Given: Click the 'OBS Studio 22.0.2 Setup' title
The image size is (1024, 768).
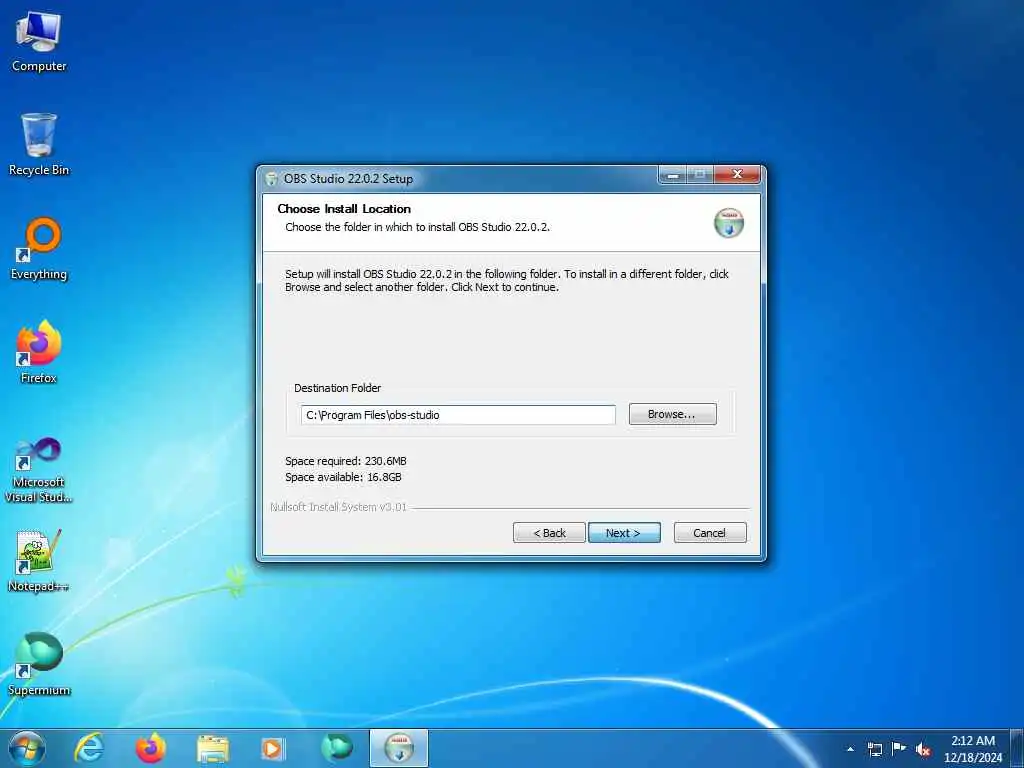Looking at the screenshot, I should tap(348, 178).
